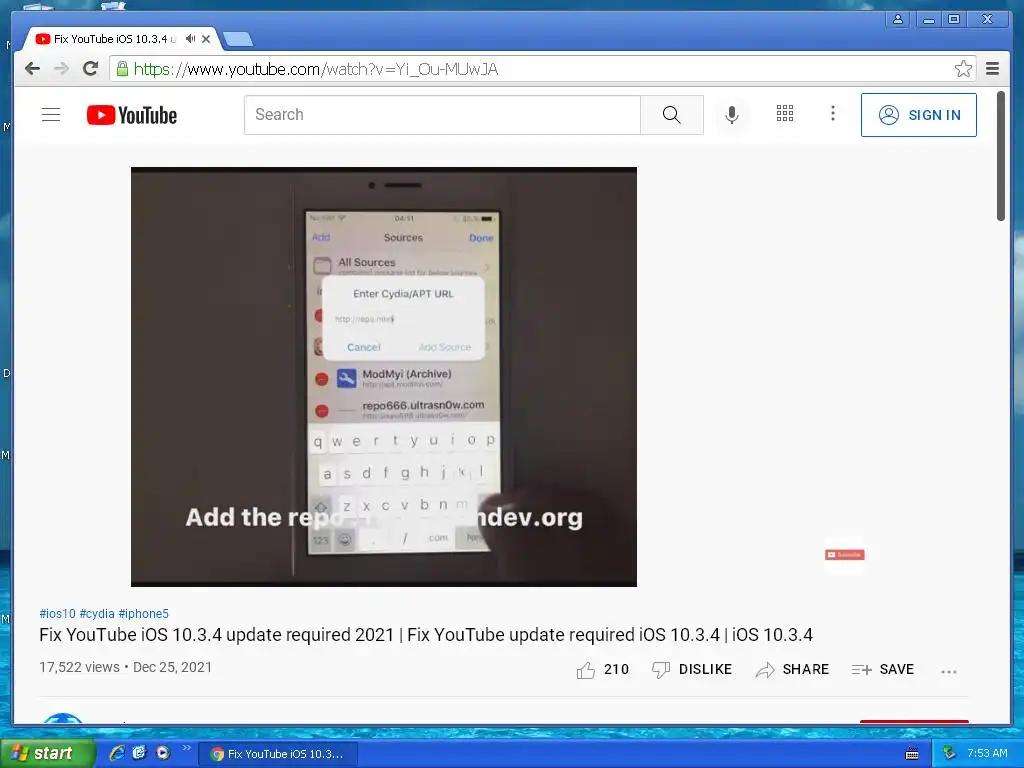Open YouTube settings three-dot menu
Viewport: 1024px width, 768px height.
click(x=833, y=114)
